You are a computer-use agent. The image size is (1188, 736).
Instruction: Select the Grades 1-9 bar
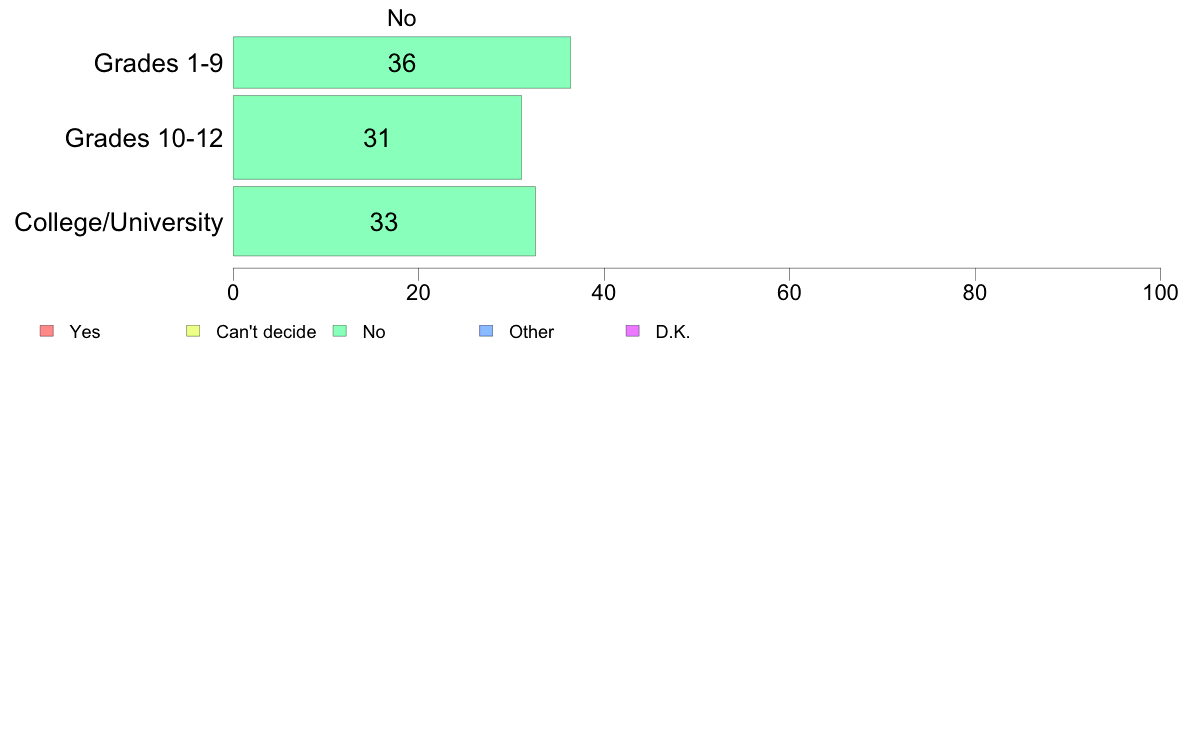(x=402, y=62)
